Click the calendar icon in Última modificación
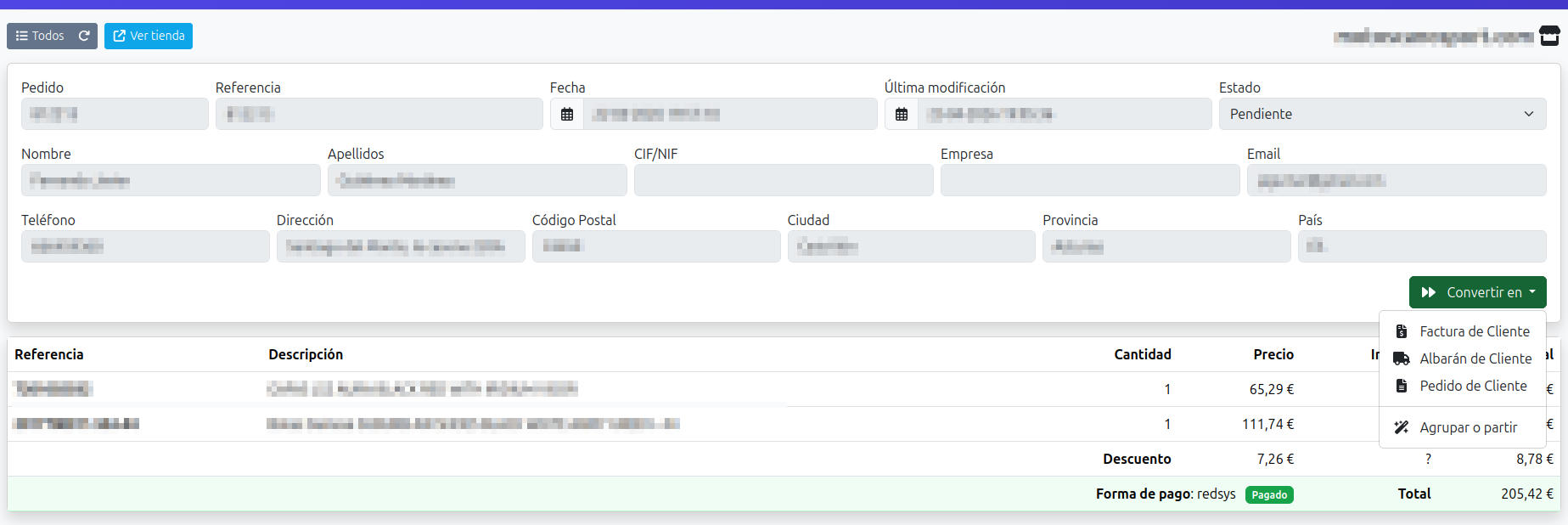The width and height of the screenshot is (1568, 525). pyautogui.click(x=902, y=114)
